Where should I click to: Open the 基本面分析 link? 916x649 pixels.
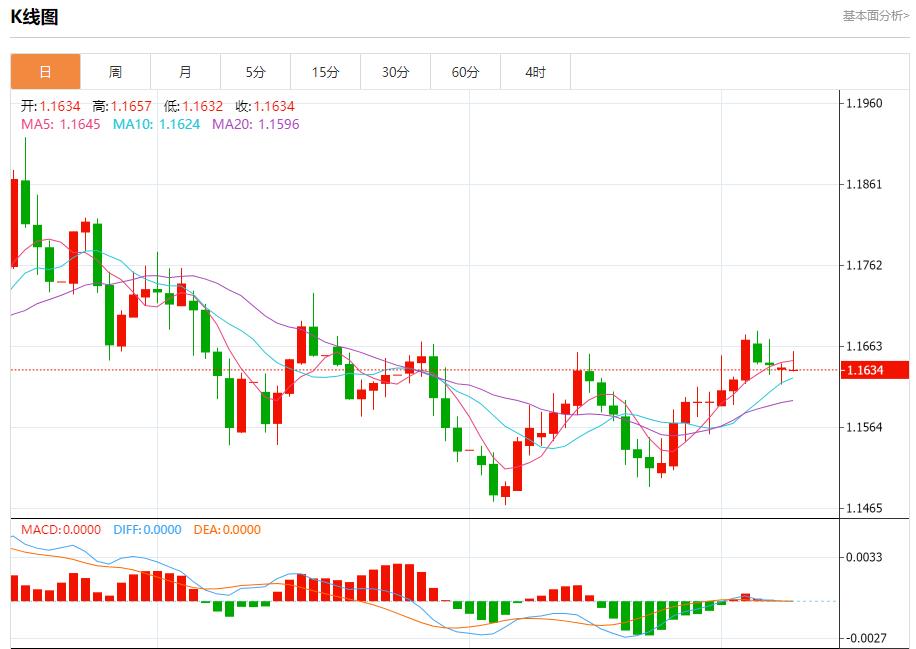875,16
